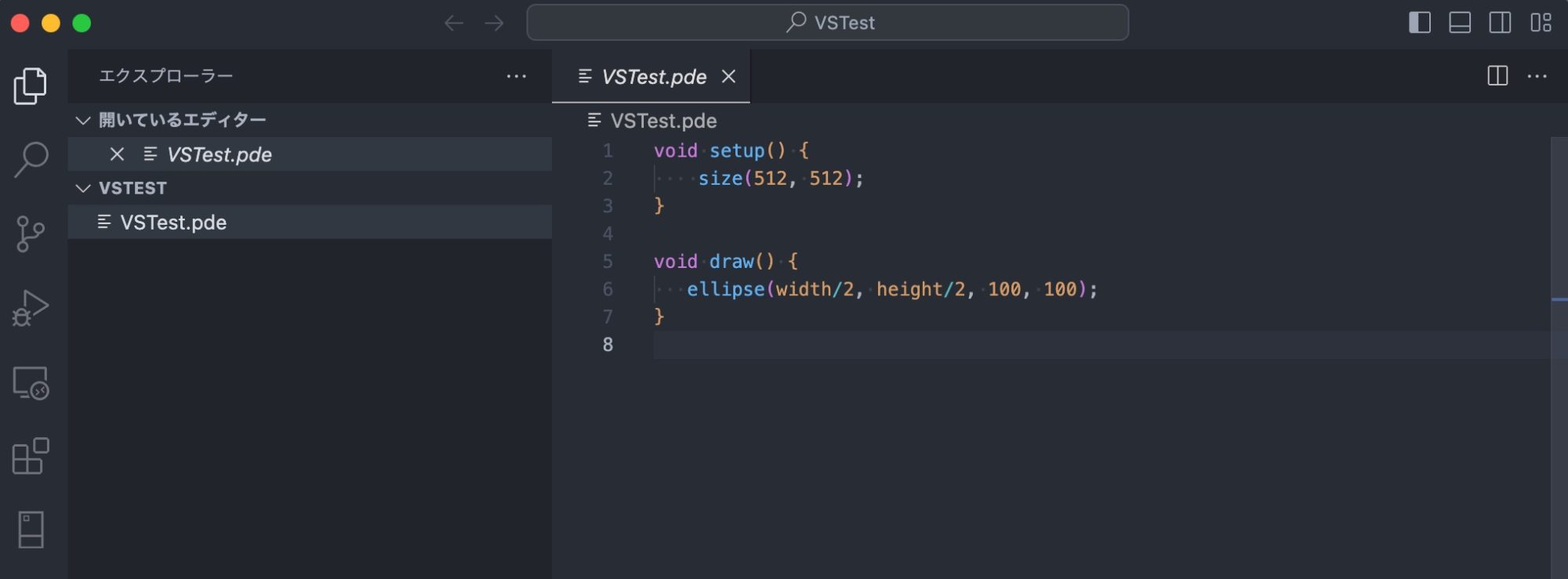Toggle the primary side bar visibility
This screenshot has height=579, width=1568.
[1420, 23]
